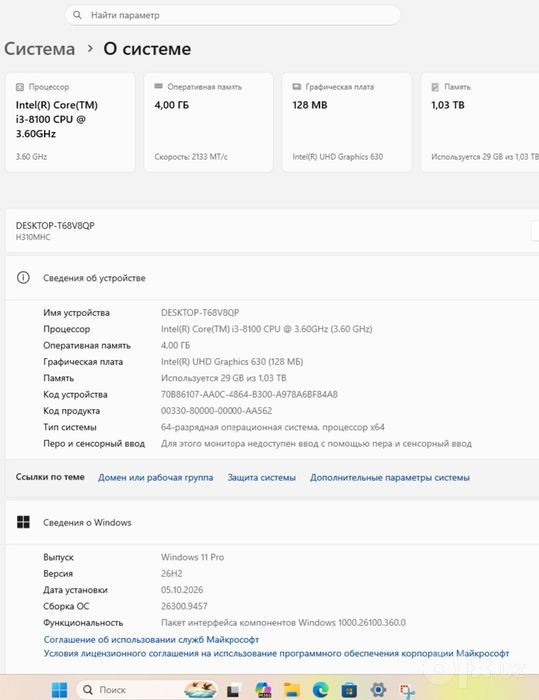Image resolution: width=539 pixels, height=700 pixels.
Task: Click the Найти параметр search field
Action: [x=232, y=15]
